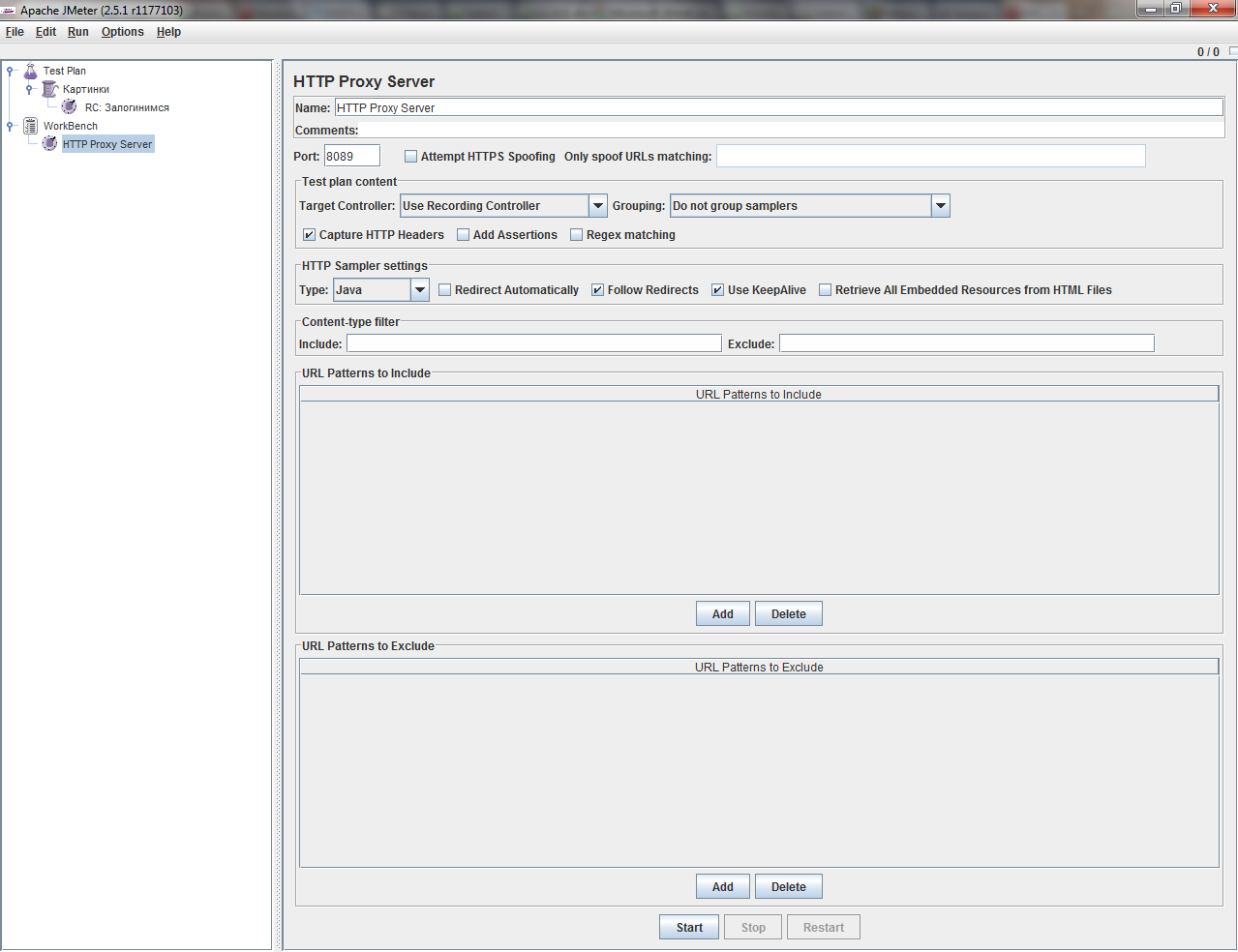Image resolution: width=1238 pixels, height=952 pixels.
Task: Click the Comments field
Action: [x=792, y=131]
